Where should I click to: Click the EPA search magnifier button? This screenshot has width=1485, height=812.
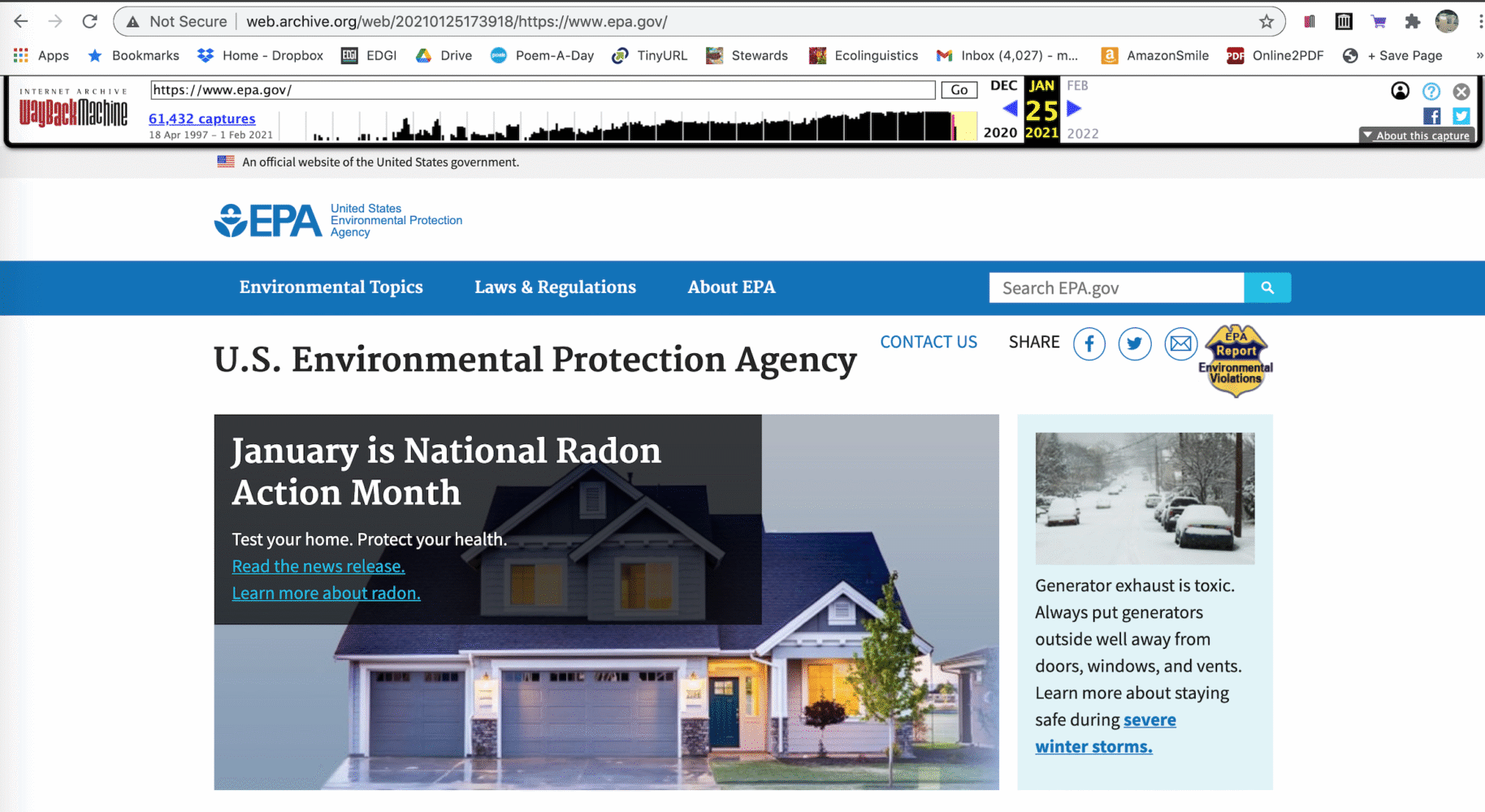click(1266, 287)
